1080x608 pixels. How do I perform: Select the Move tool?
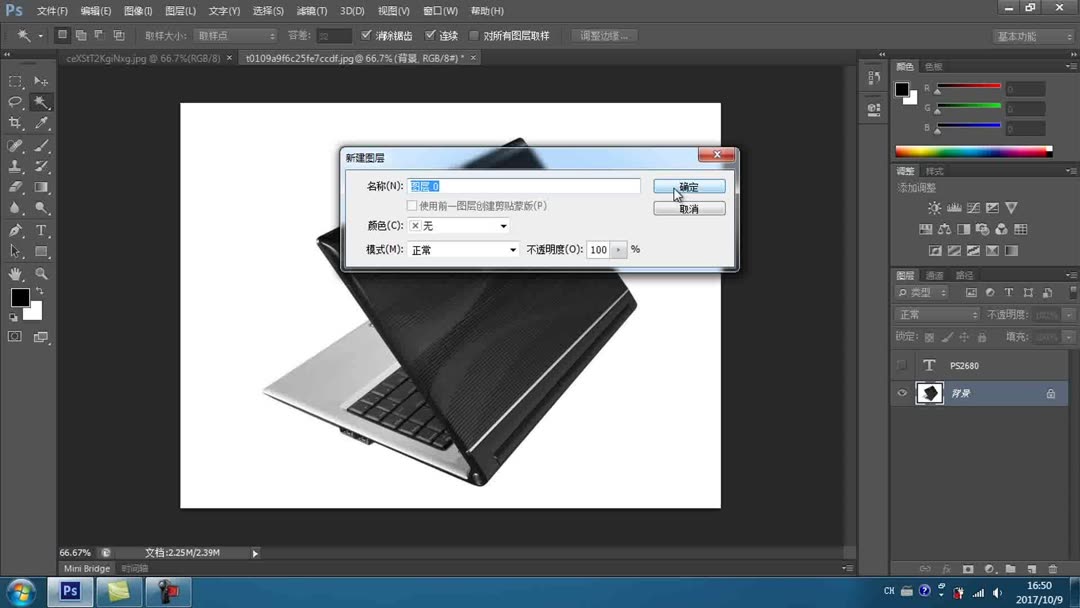39,80
